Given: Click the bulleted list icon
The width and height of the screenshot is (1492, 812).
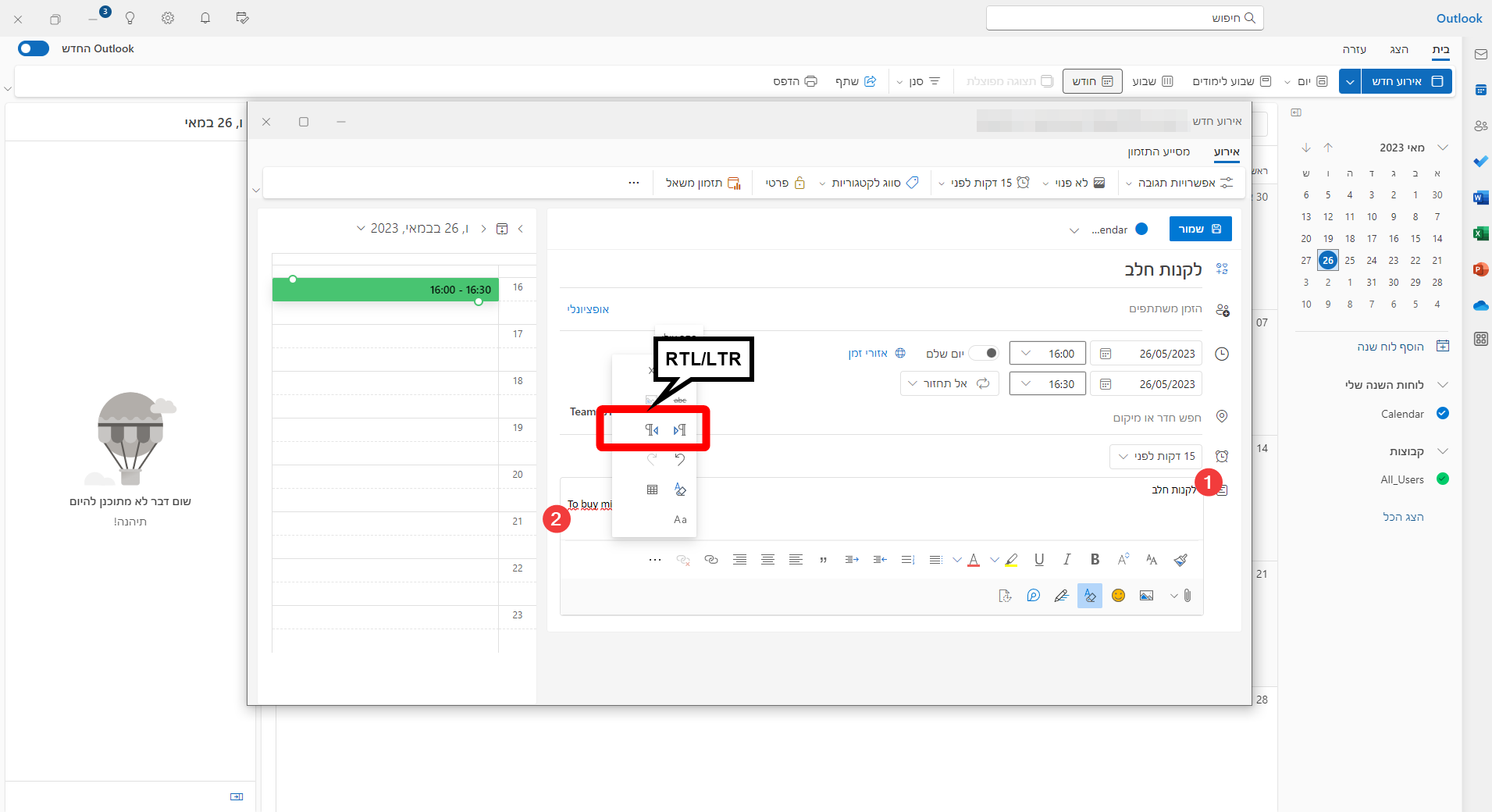Looking at the screenshot, I should (935, 559).
